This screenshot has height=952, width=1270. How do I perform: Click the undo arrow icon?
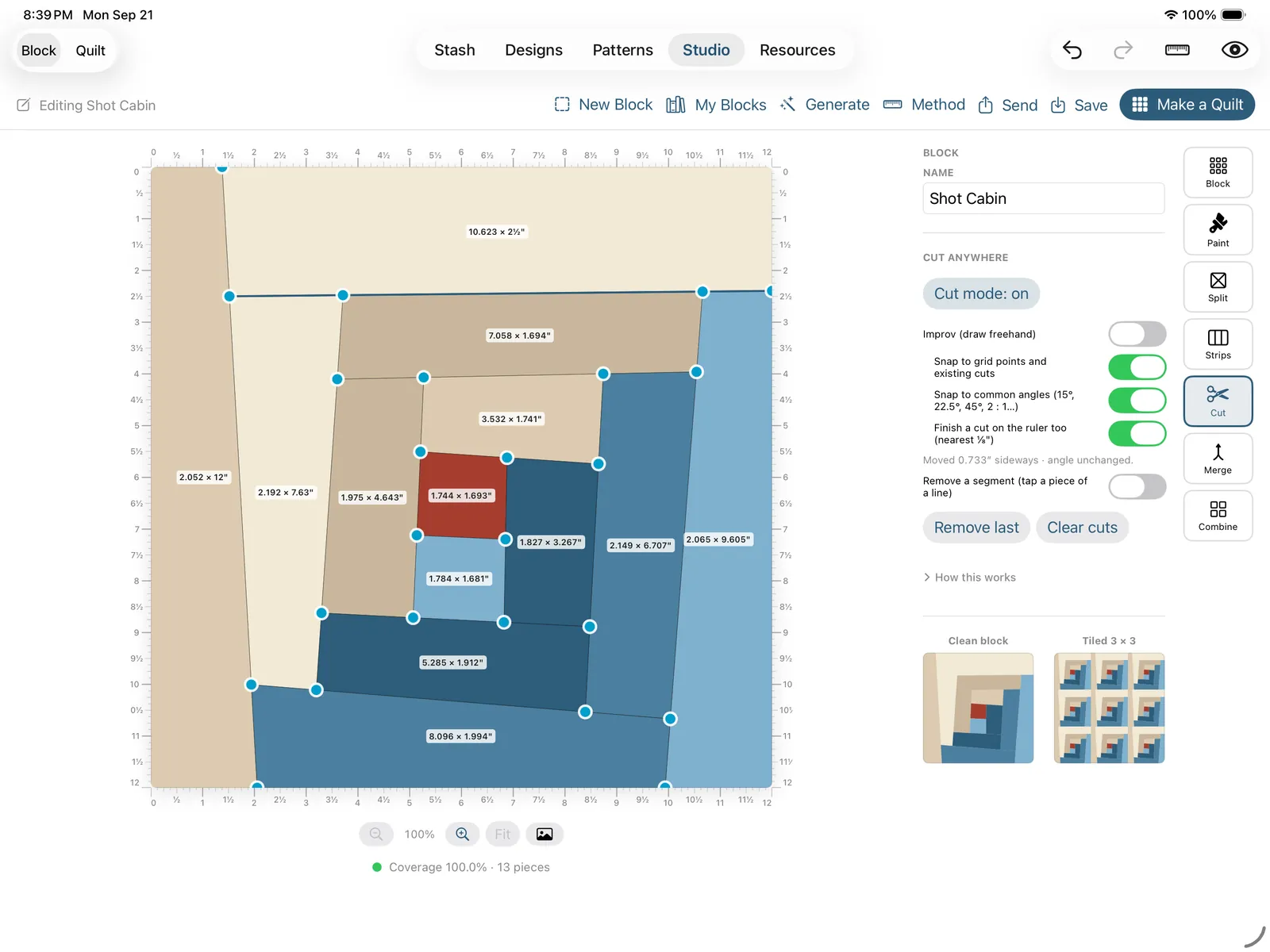pyautogui.click(x=1072, y=50)
